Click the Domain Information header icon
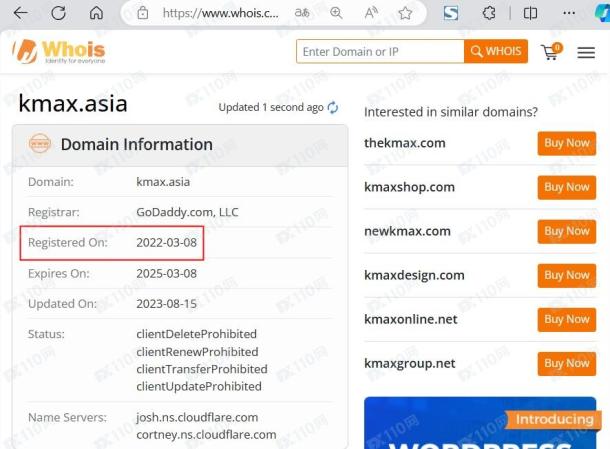The image size is (610, 449). click(x=40, y=144)
